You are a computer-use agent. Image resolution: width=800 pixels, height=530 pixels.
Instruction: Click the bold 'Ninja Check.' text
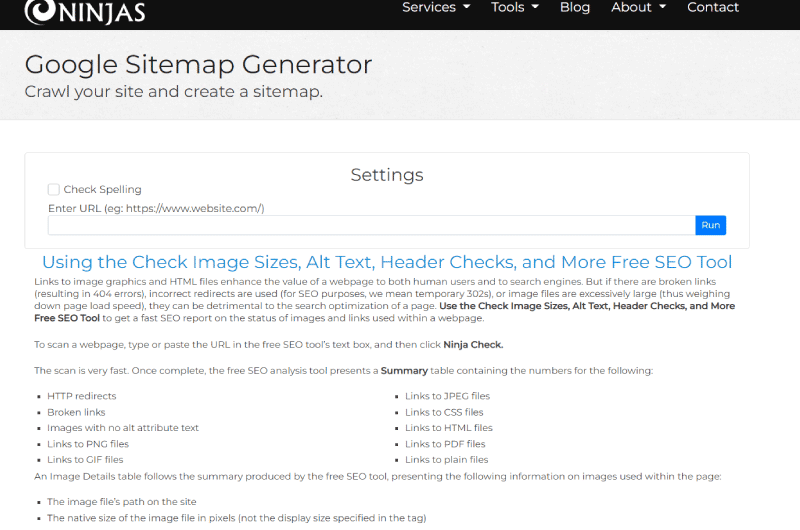pyautogui.click(x=473, y=345)
